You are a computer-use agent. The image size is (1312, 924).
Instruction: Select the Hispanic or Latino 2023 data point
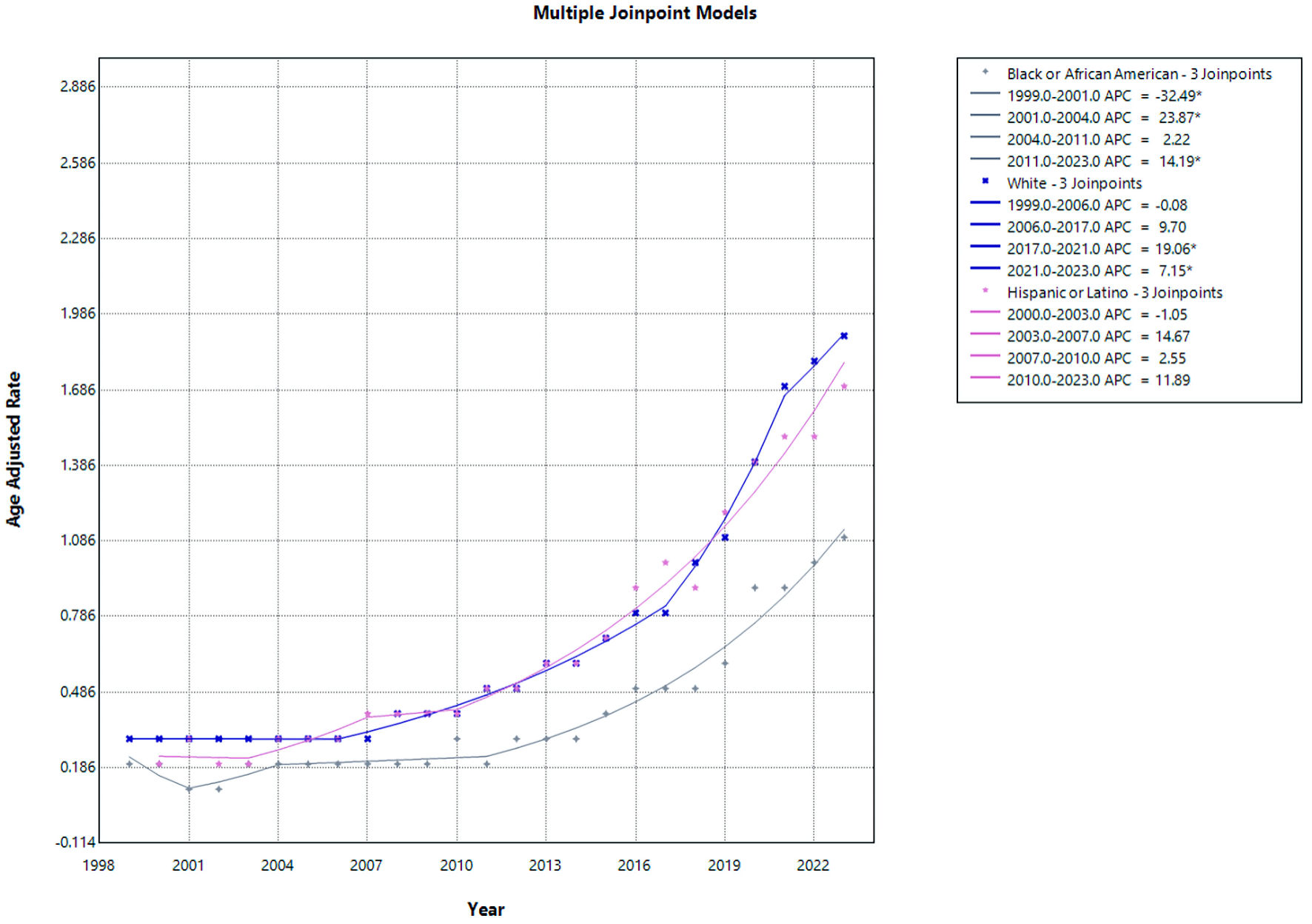843,386
